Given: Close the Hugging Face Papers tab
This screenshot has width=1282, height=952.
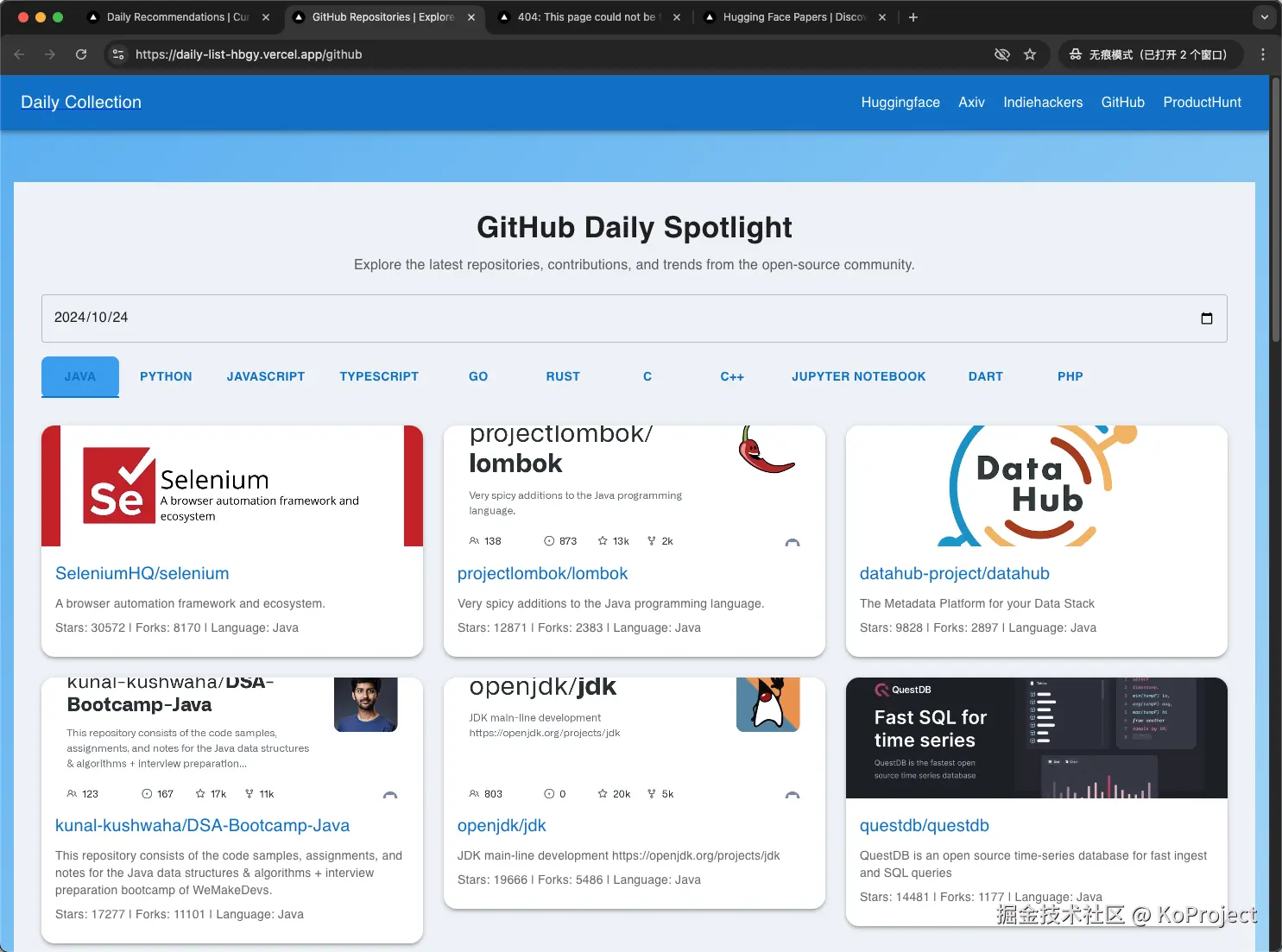Looking at the screenshot, I should point(882,17).
